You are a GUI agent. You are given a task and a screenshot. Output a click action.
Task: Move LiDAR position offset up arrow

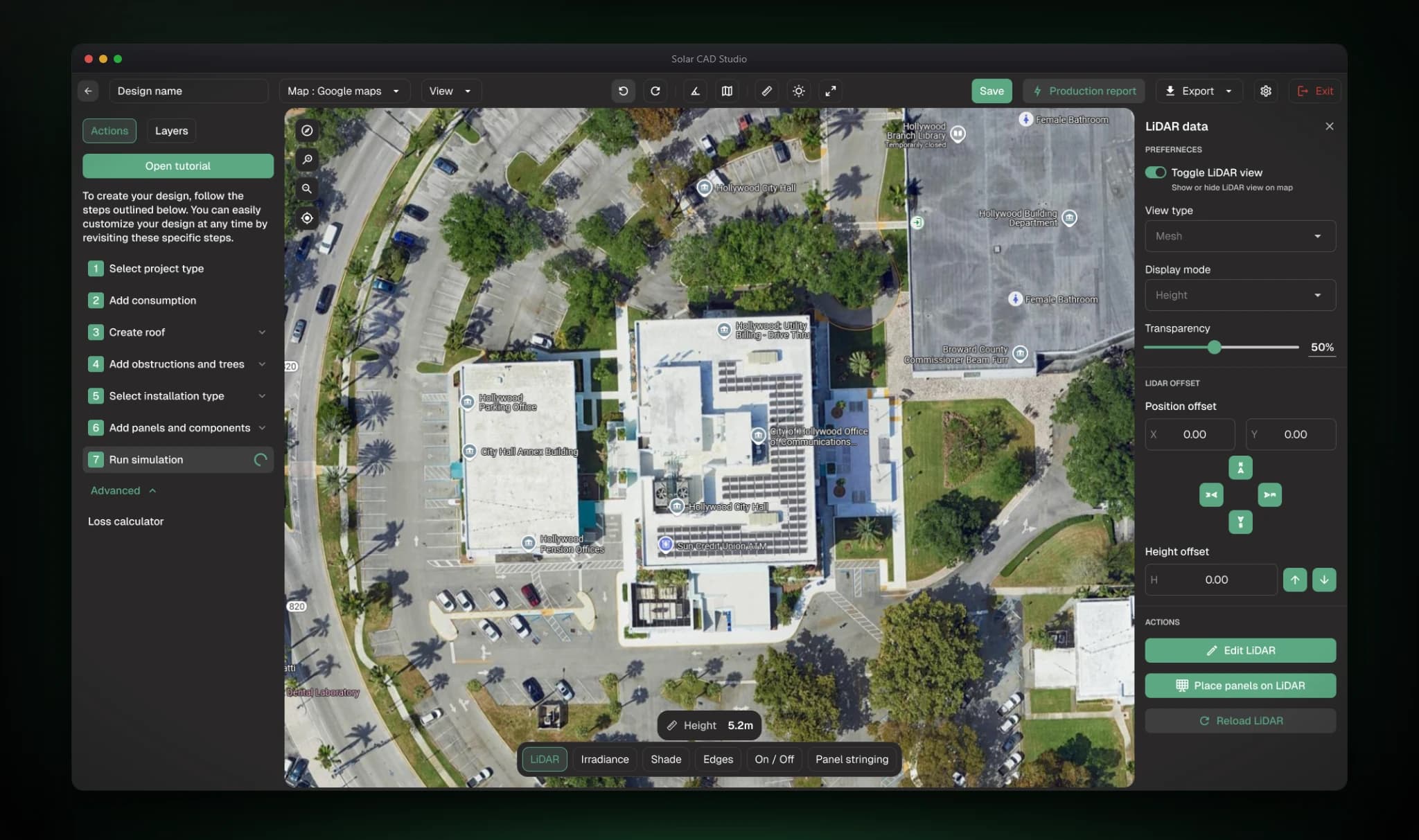[x=1240, y=468]
